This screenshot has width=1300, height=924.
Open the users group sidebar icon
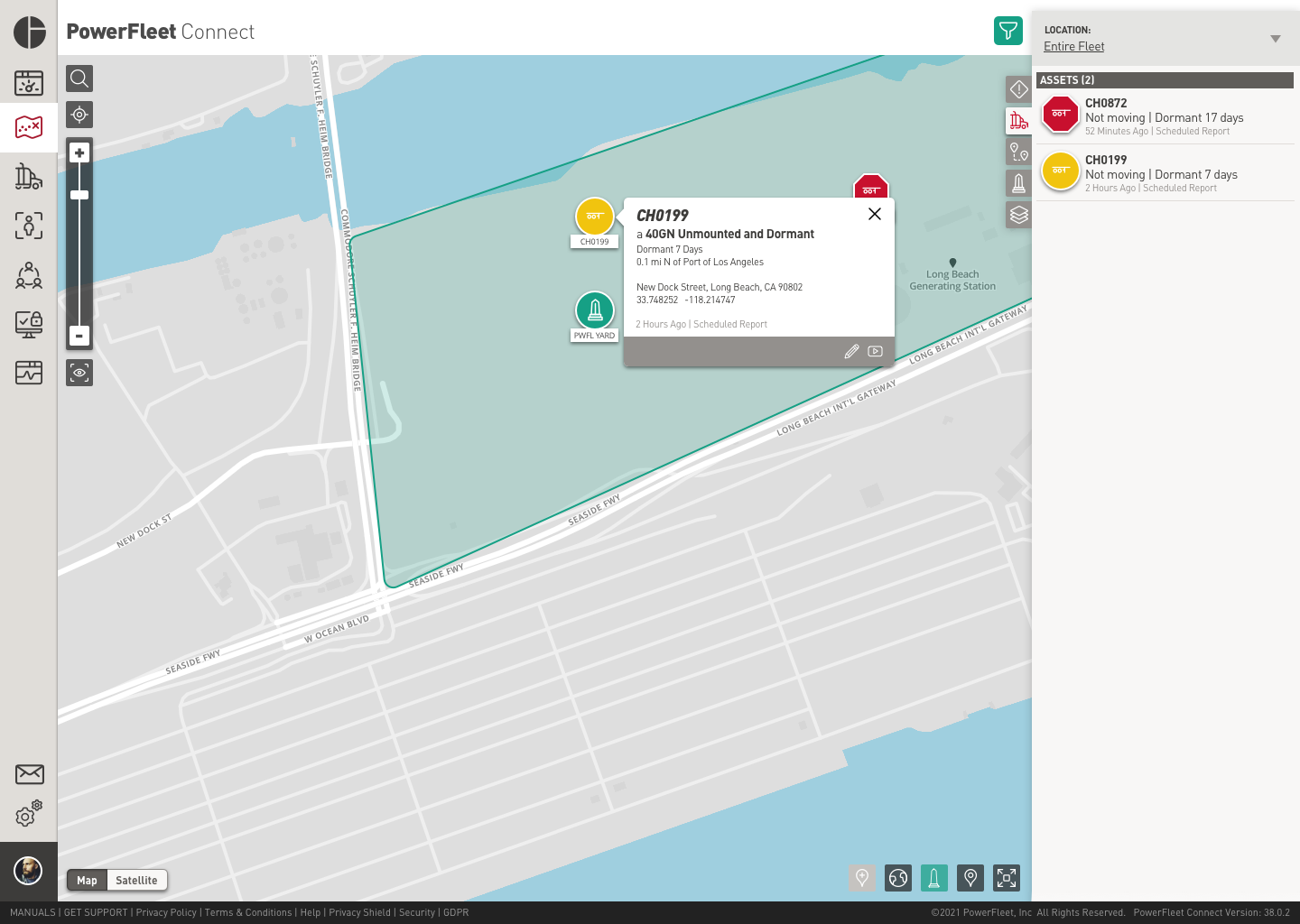tap(29, 274)
